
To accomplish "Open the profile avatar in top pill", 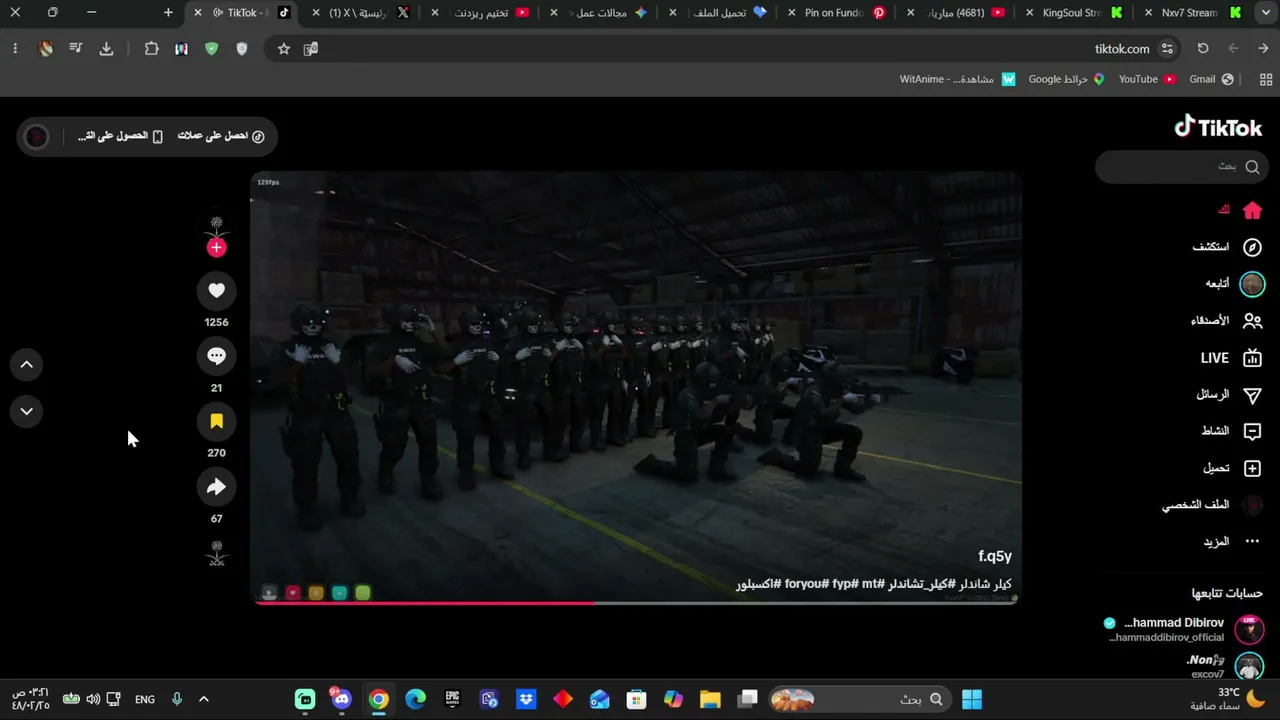I will click(36, 136).
